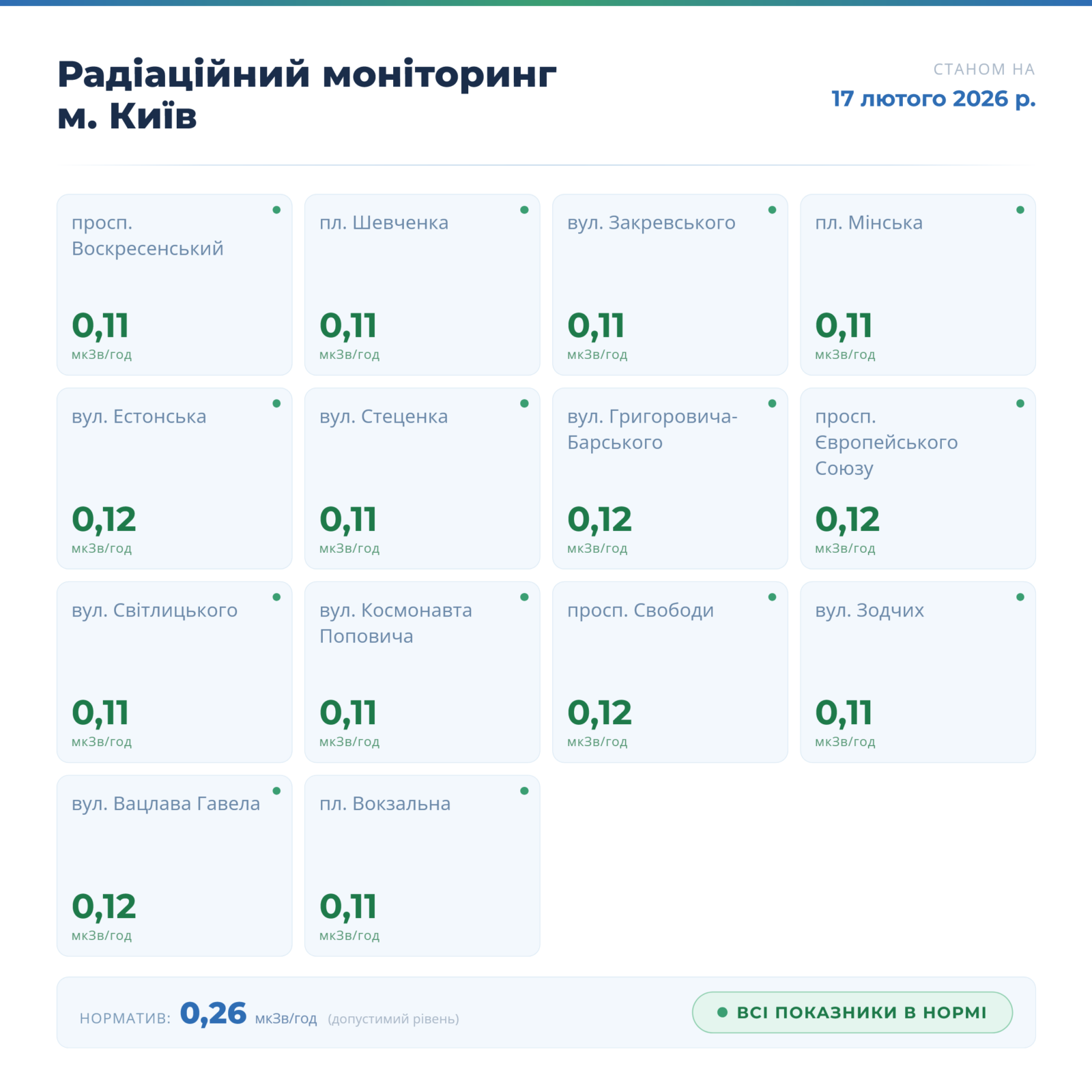Viewport: 1092px width, 1092px height.
Task: Click the 0,26 normative value
Action: [213, 1014]
